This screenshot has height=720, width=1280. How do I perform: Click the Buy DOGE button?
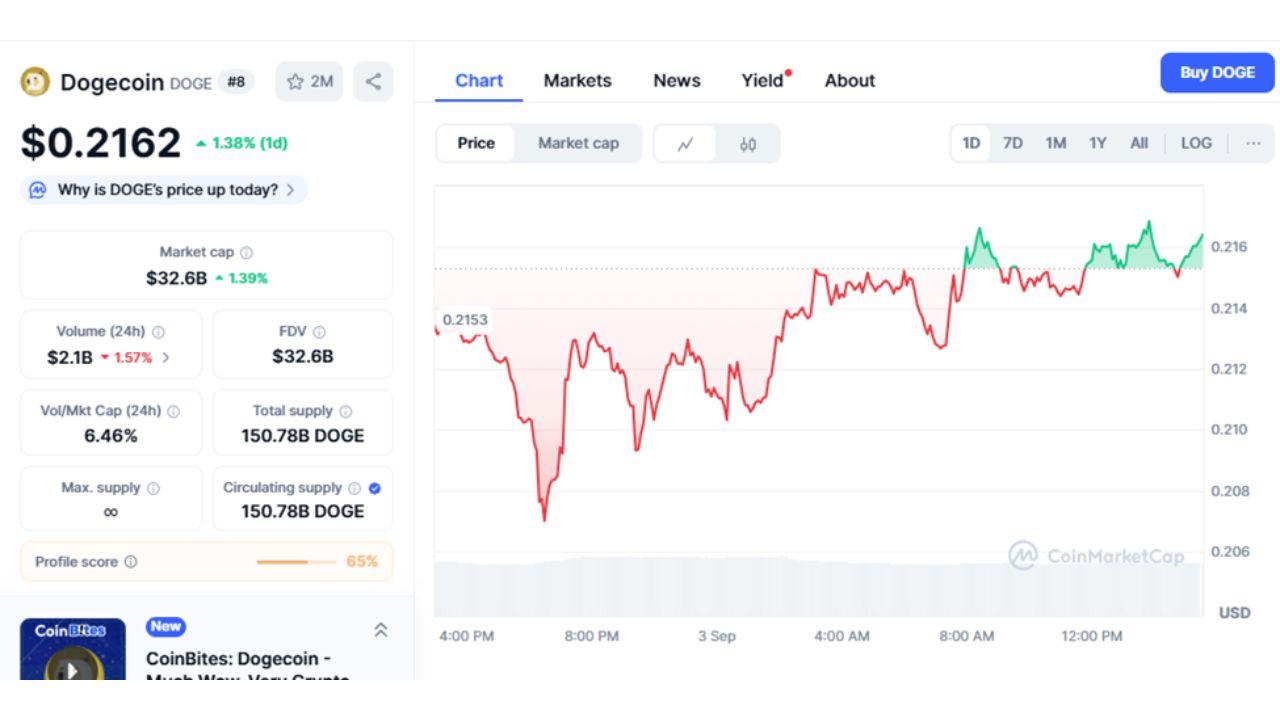[x=1217, y=73]
